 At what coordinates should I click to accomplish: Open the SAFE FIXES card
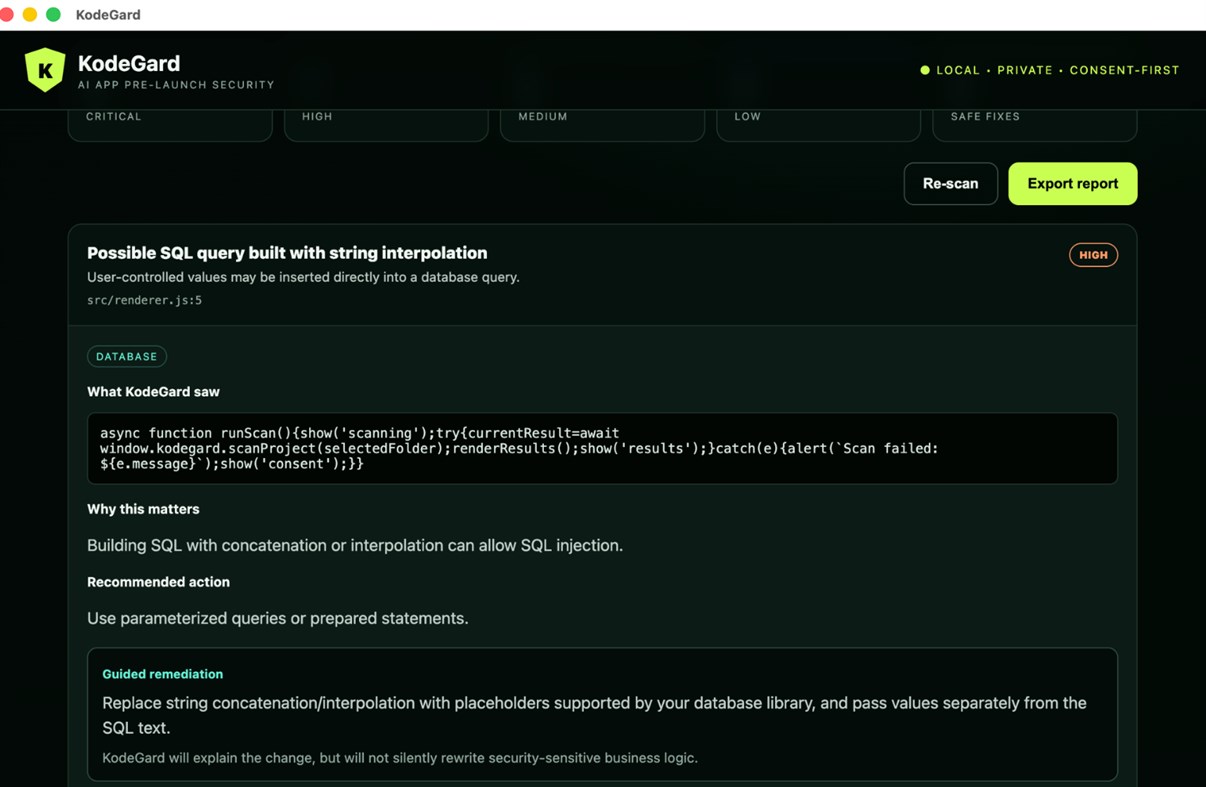tap(1035, 124)
